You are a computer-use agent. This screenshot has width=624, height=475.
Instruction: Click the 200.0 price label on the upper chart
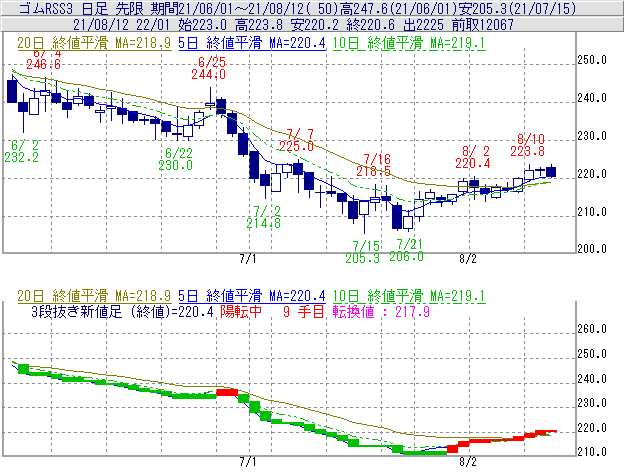click(x=592, y=249)
